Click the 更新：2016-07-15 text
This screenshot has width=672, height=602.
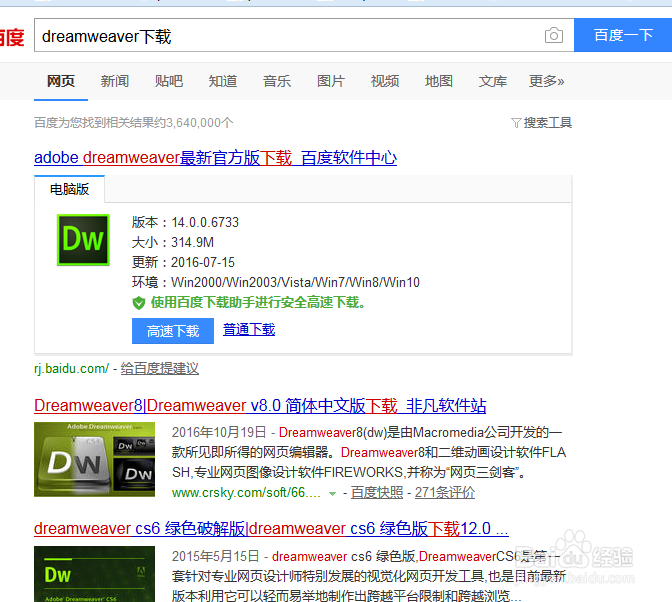[183, 262]
